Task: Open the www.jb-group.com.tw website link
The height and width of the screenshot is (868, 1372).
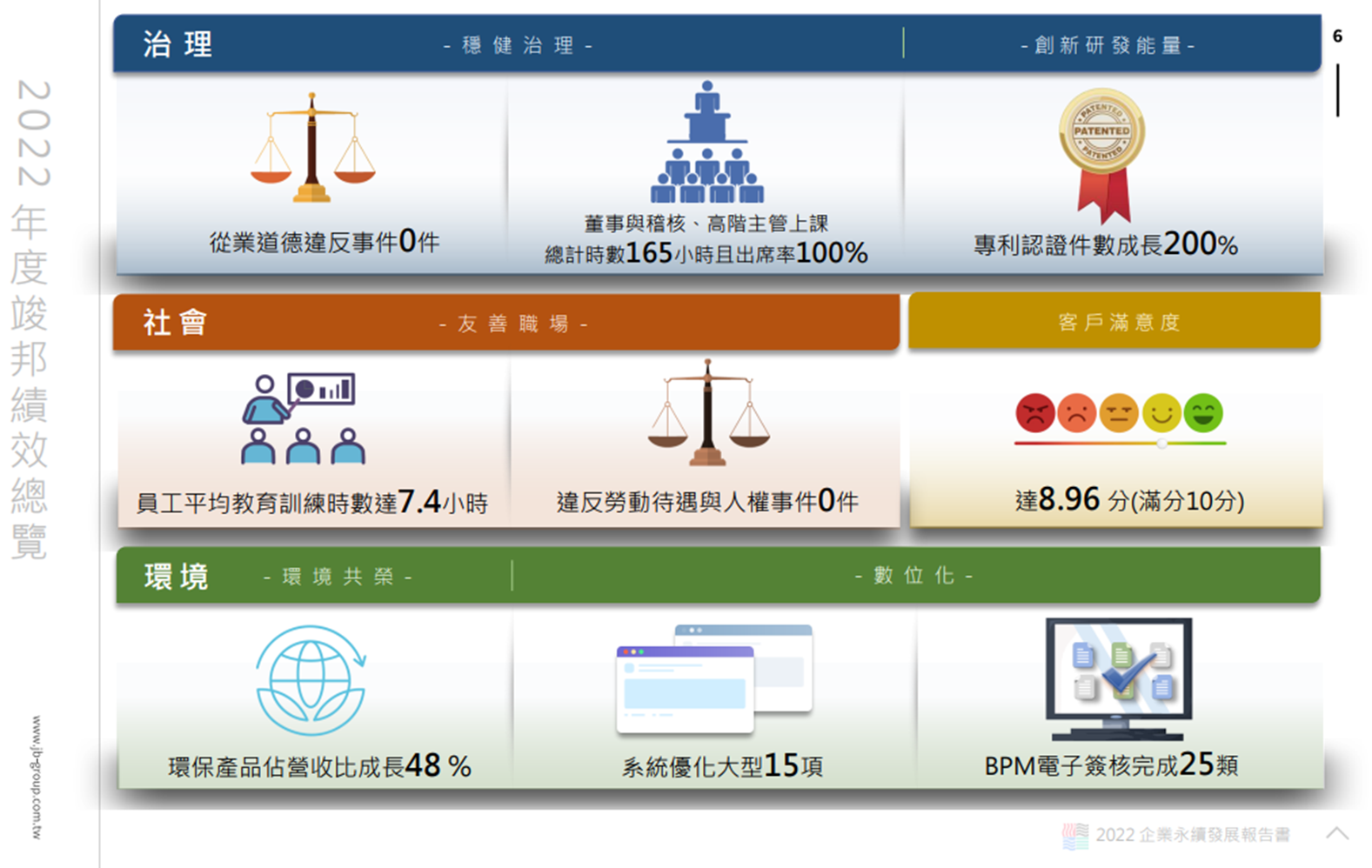Action: pos(37,777)
